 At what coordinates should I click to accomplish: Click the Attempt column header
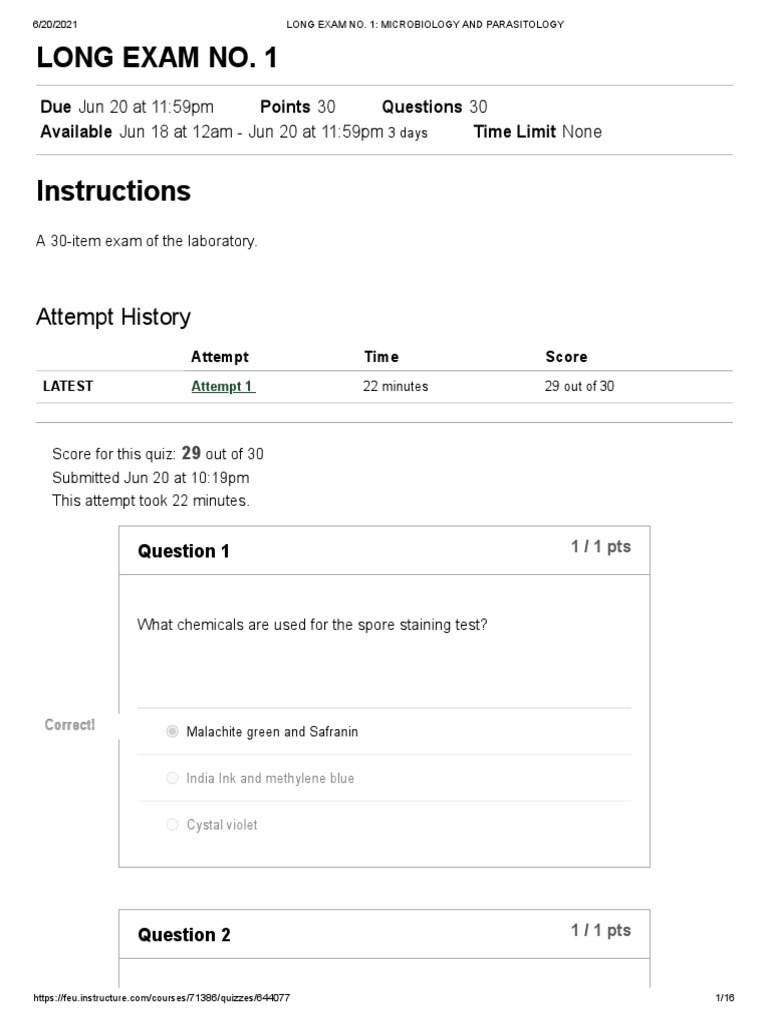click(219, 357)
